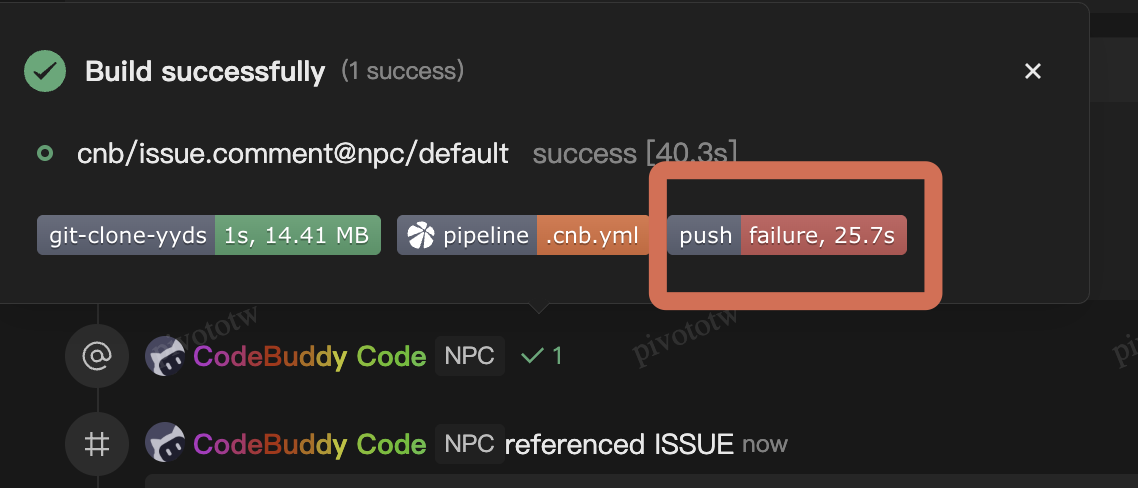Screen dimensions: 1138x488
Task: Click the NPC tag before referenced ISSUE
Action: (470, 443)
